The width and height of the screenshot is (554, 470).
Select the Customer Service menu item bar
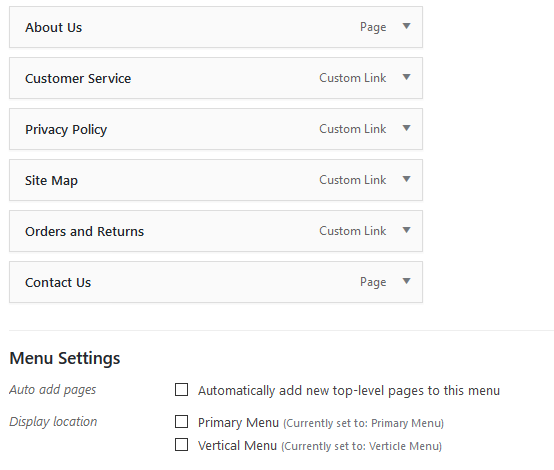[x=216, y=78]
